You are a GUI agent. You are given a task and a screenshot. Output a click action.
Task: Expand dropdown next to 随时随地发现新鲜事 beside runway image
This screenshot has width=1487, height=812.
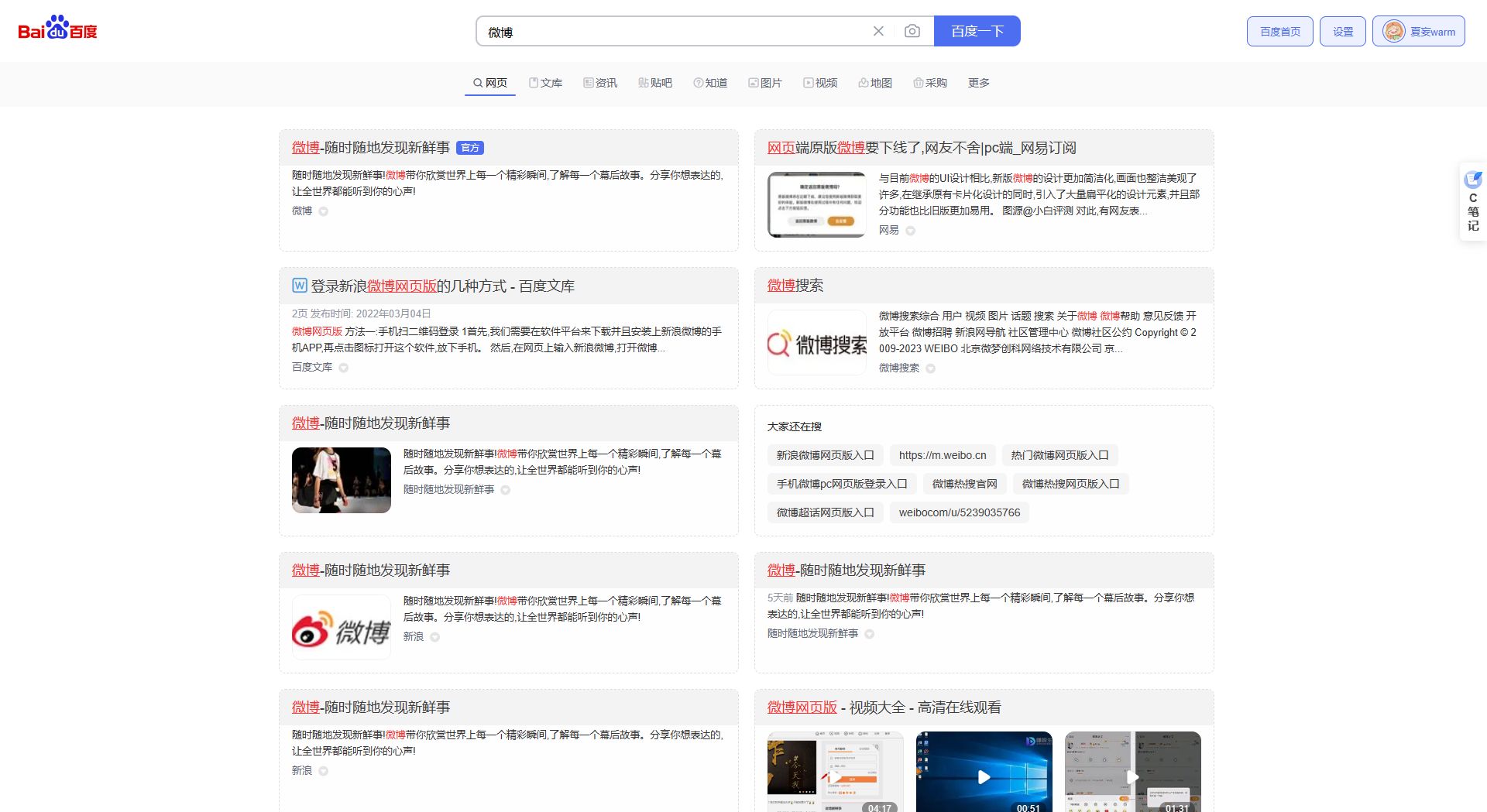coord(506,490)
